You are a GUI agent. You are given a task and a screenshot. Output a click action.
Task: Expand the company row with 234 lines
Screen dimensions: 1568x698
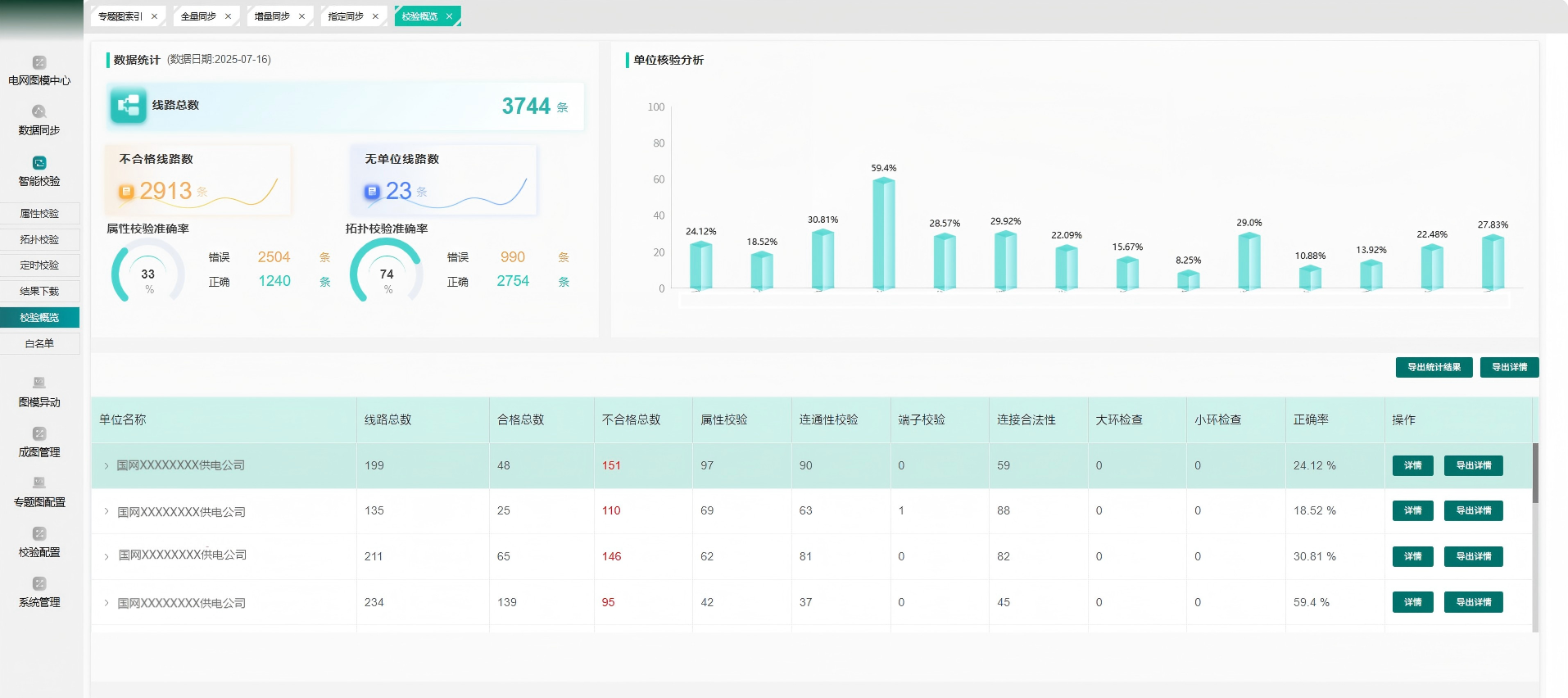[x=106, y=603]
